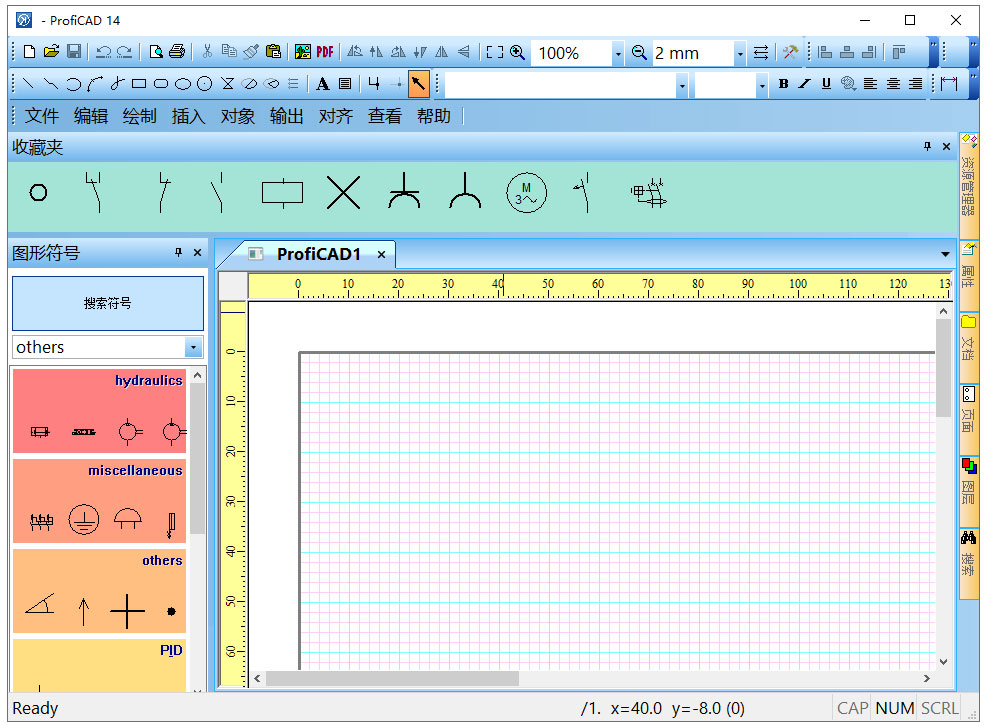Open the 文件 menu
This screenshot has height=726, width=989.
pyautogui.click(x=42, y=116)
